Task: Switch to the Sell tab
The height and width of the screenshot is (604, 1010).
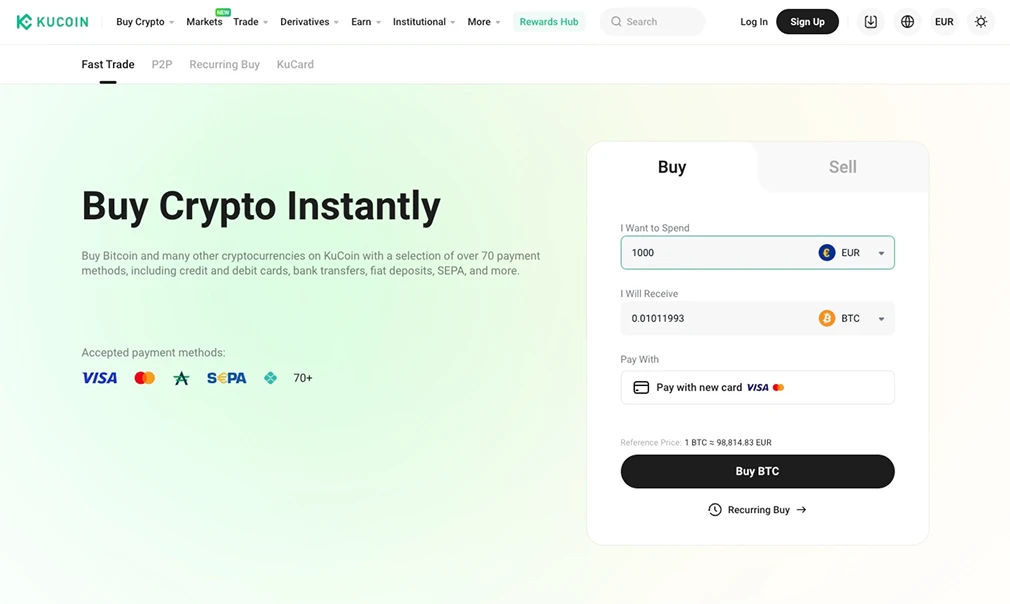Action: tap(842, 167)
